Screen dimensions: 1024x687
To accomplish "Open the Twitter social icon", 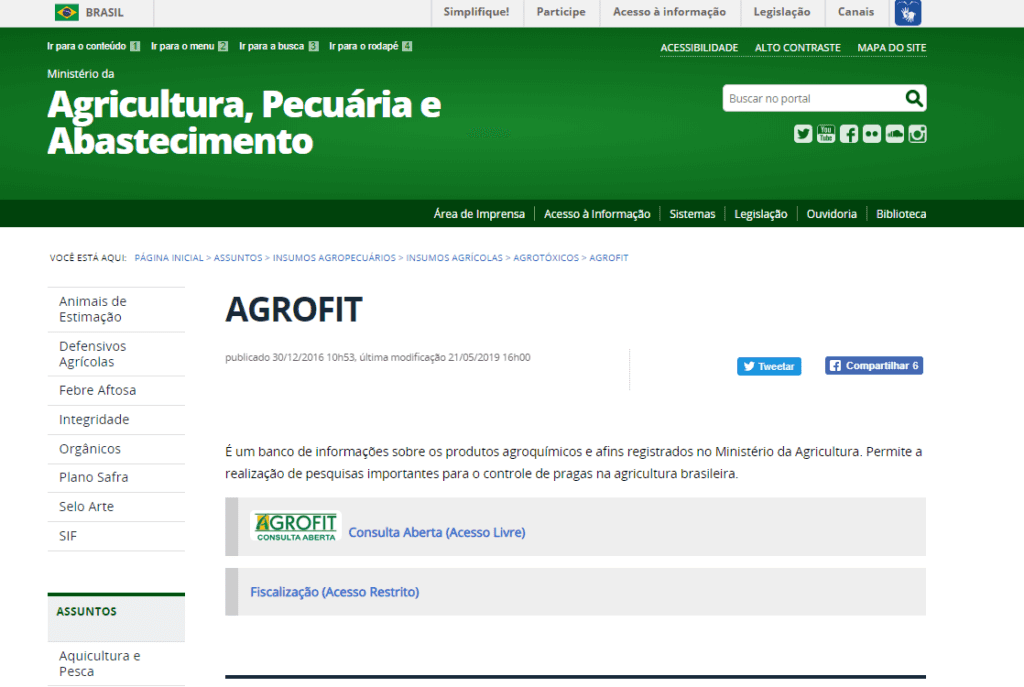I will click(x=803, y=133).
